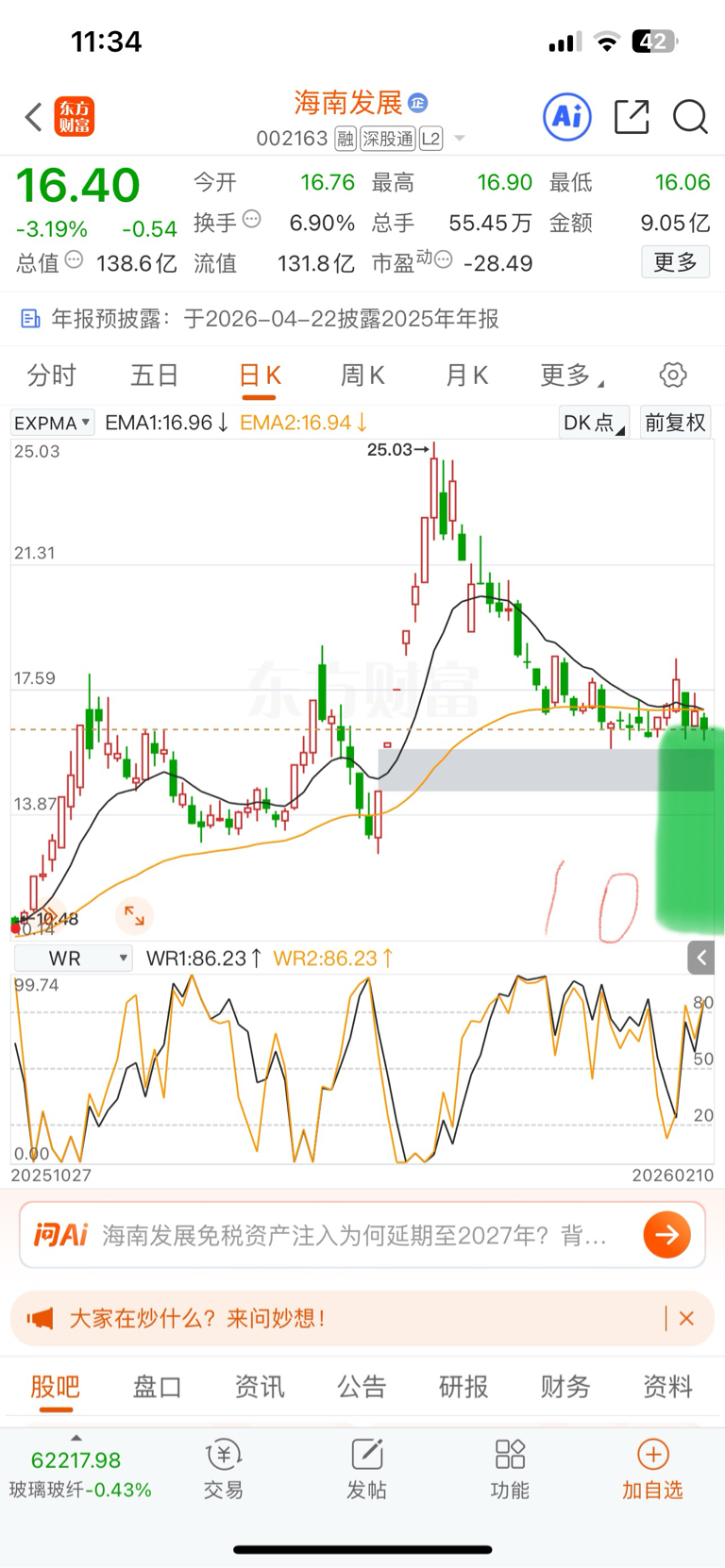Open the 财务 tab

point(565,1387)
